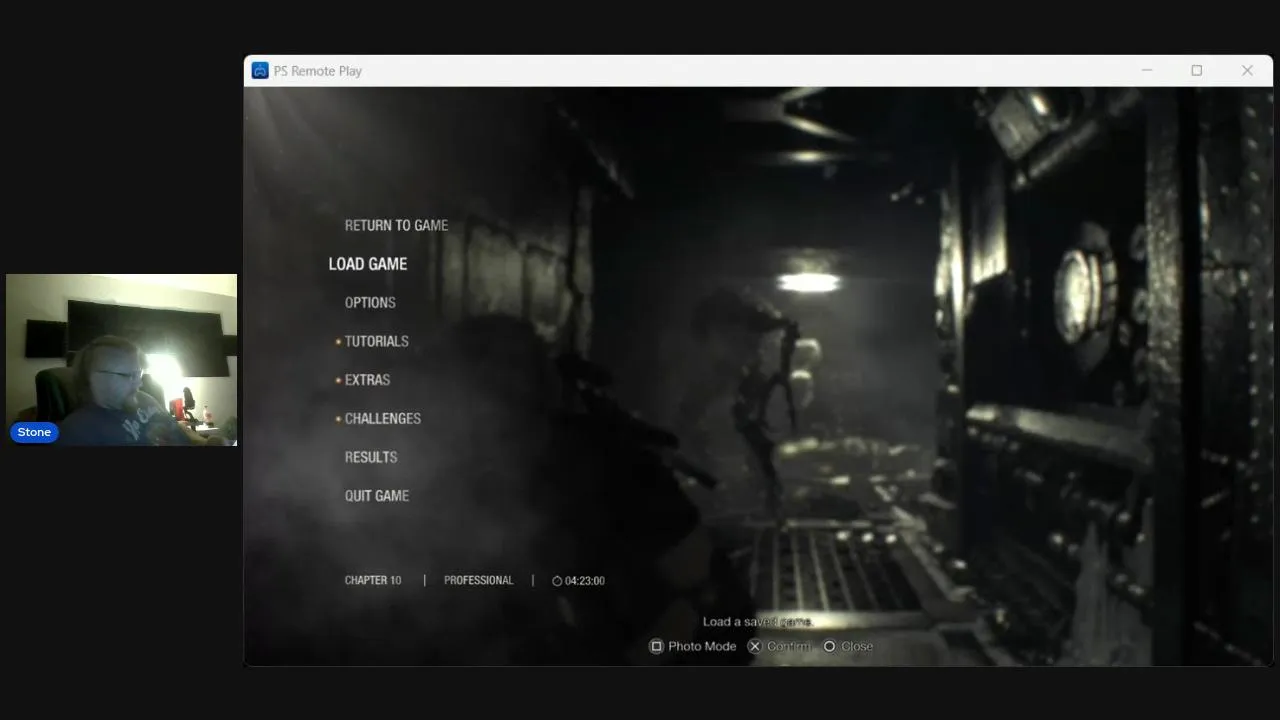
Task: Minimize the PS Remote Play window
Action: 1147,71
